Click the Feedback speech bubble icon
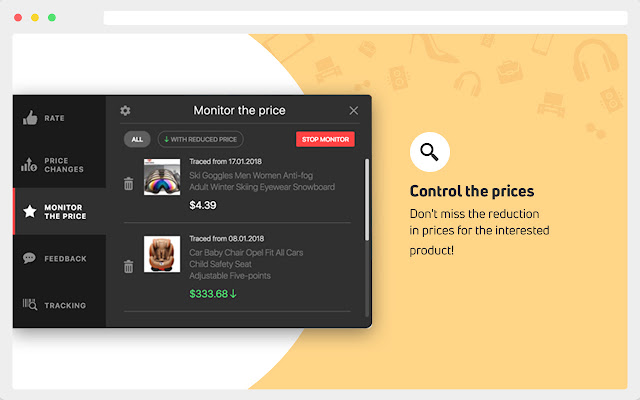The image size is (640, 400). pyautogui.click(x=30, y=259)
